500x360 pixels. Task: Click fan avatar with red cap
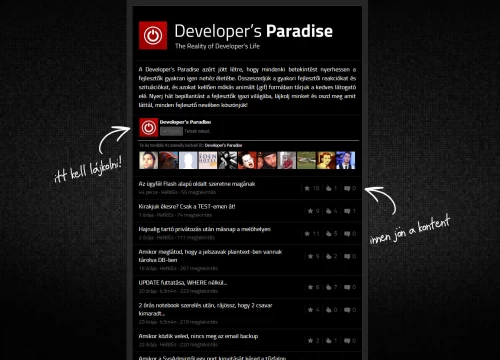[x=168, y=160]
